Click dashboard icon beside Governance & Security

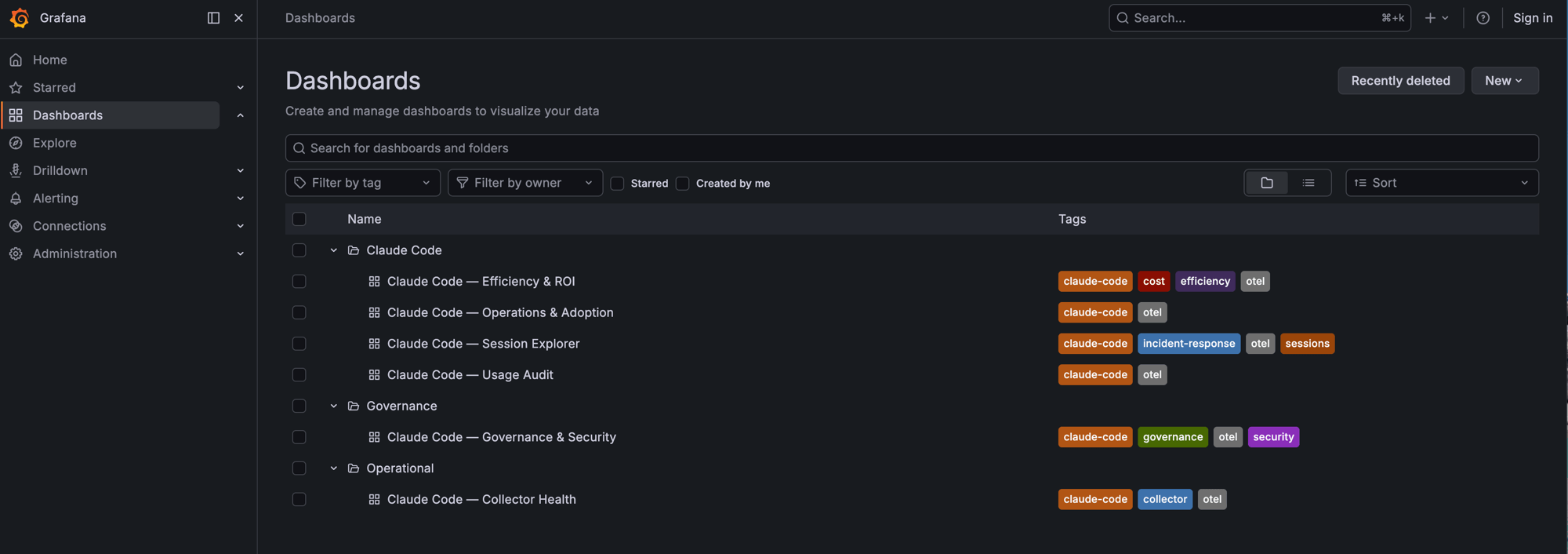(374, 437)
